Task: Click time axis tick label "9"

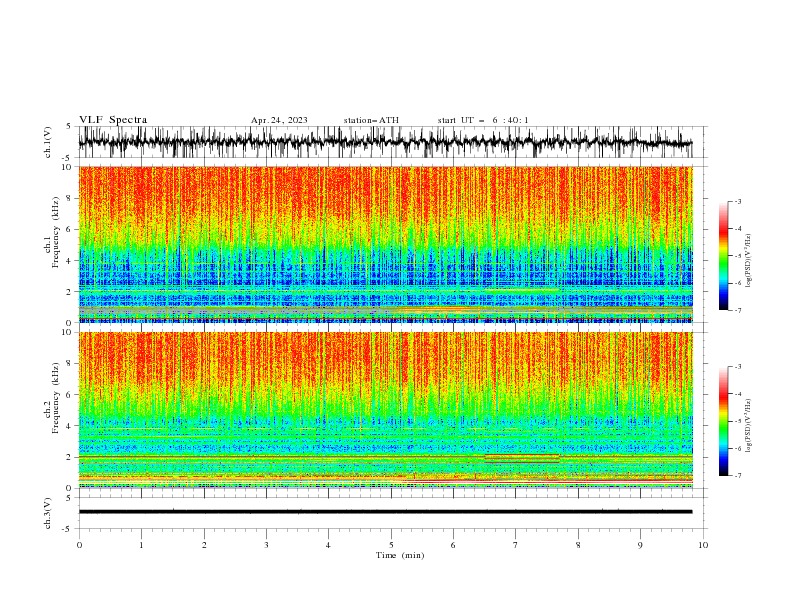Action: coord(640,545)
